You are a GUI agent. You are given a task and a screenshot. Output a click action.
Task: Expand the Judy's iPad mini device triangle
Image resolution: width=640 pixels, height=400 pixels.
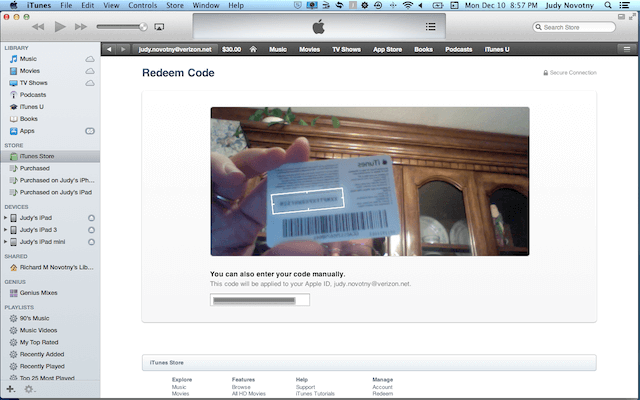point(5,242)
